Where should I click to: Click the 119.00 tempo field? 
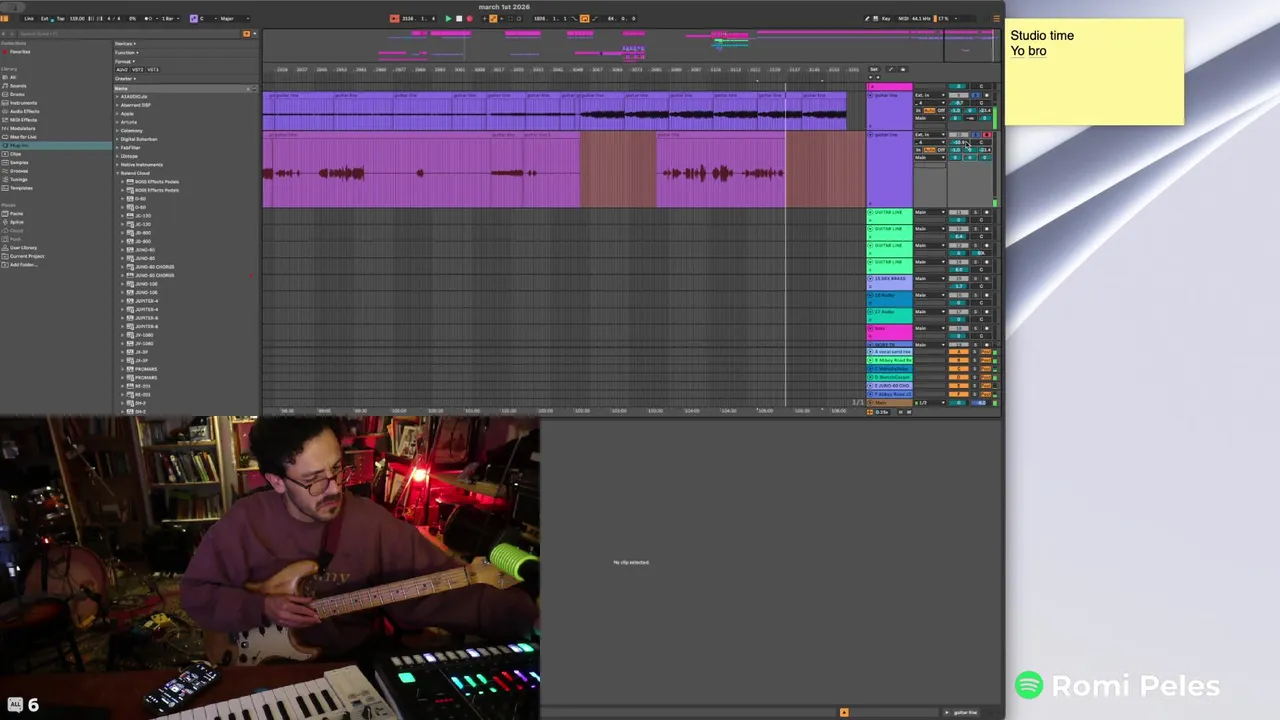[x=77, y=19]
